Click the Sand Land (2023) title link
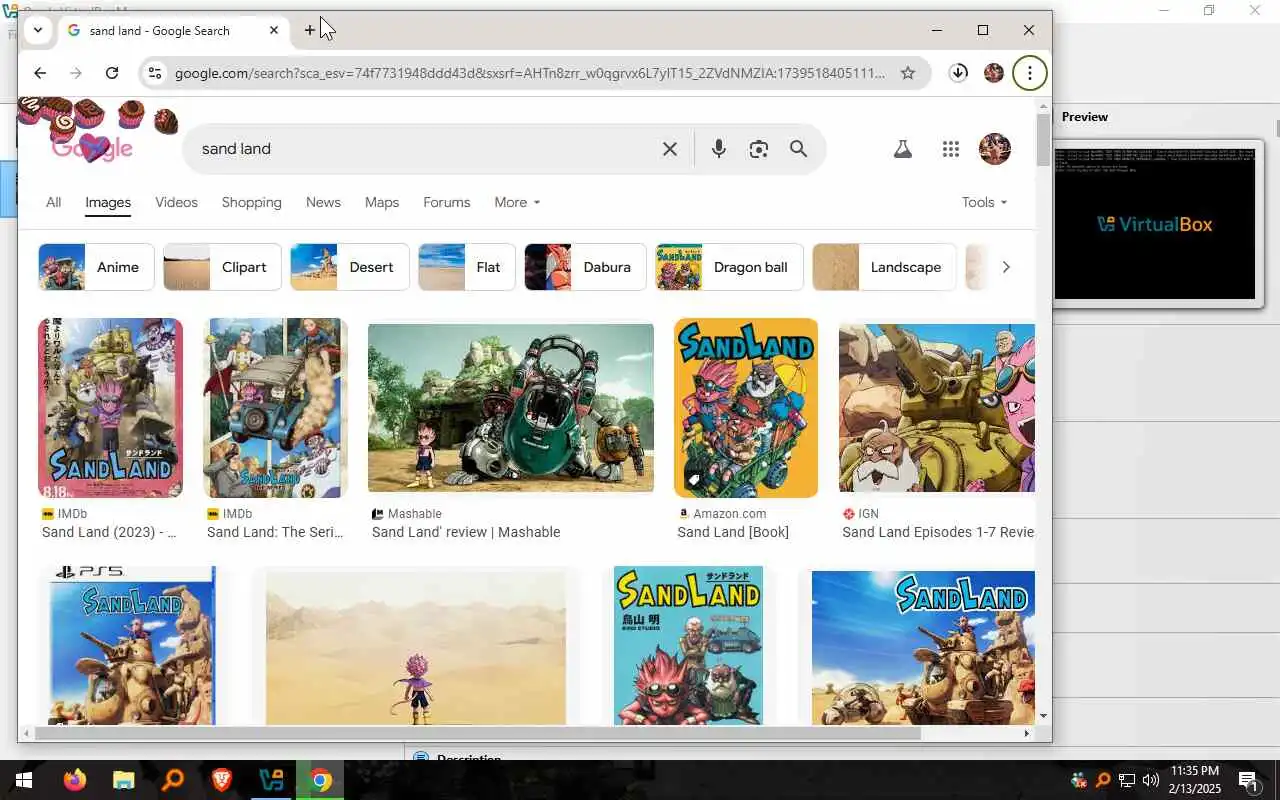Image resolution: width=1280 pixels, height=800 pixels. click(109, 532)
